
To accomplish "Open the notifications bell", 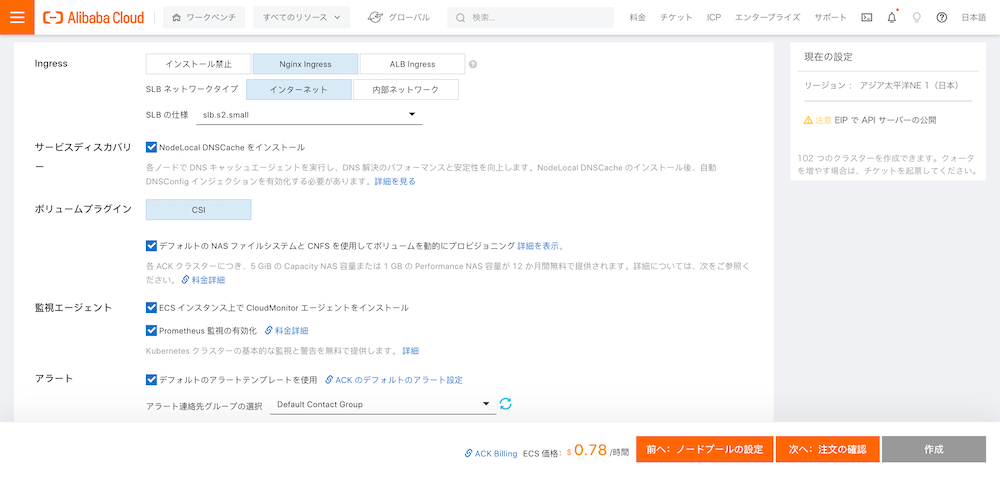I will click(891, 17).
